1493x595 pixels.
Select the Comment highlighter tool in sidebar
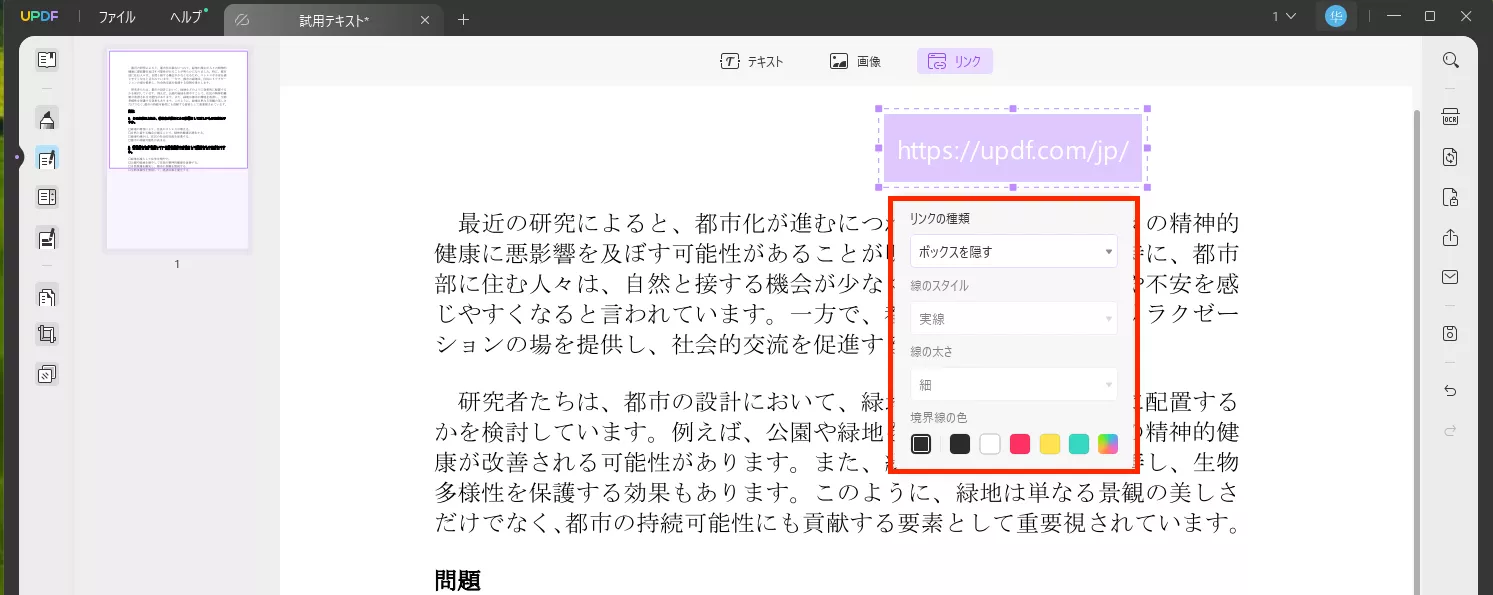pos(46,120)
